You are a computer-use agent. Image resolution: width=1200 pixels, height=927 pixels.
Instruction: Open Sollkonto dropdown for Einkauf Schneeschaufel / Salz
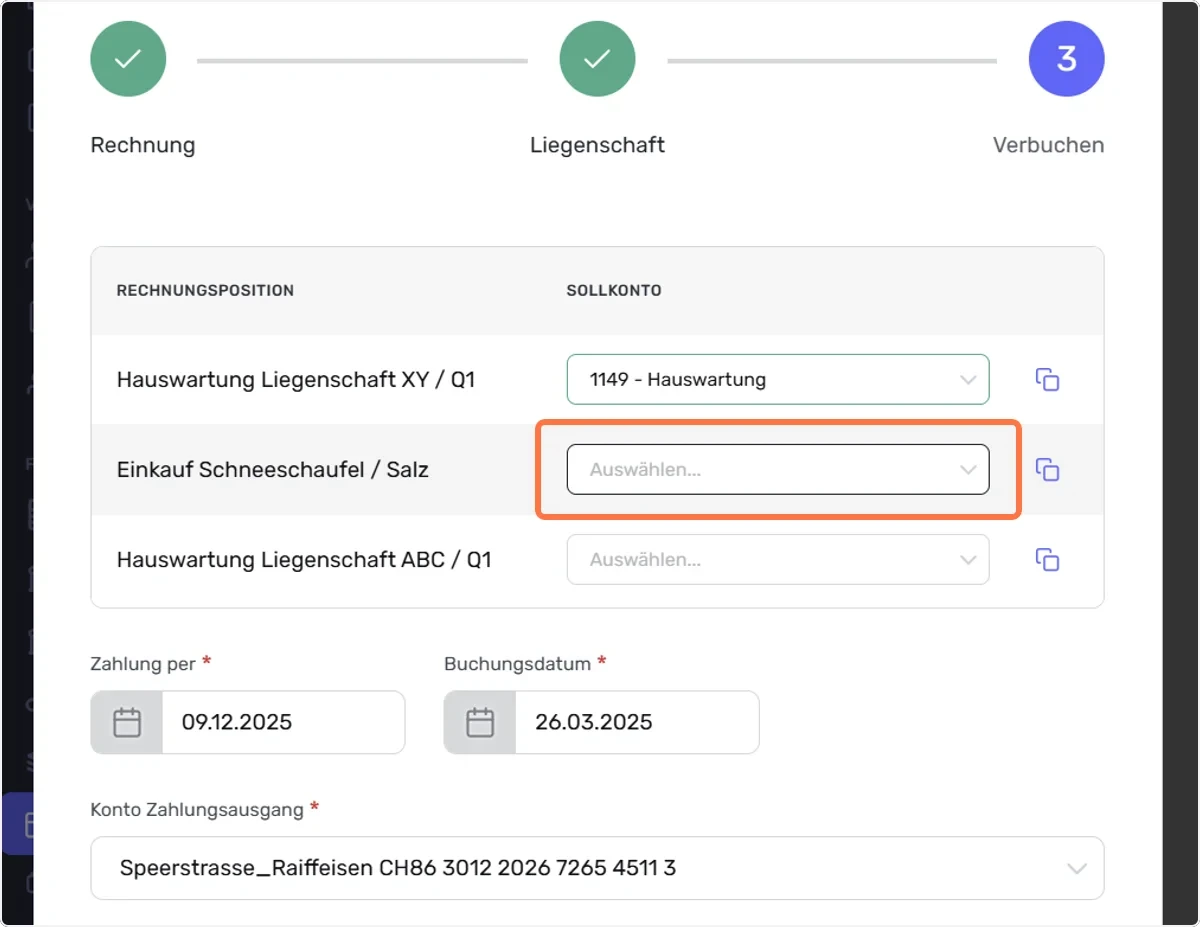coord(778,470)
